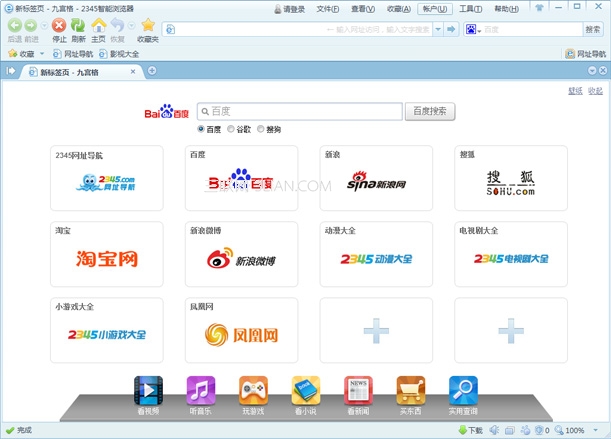Click the 百度搜索 button
Viewport: 611px width, 439px height.
coord(430,111)
